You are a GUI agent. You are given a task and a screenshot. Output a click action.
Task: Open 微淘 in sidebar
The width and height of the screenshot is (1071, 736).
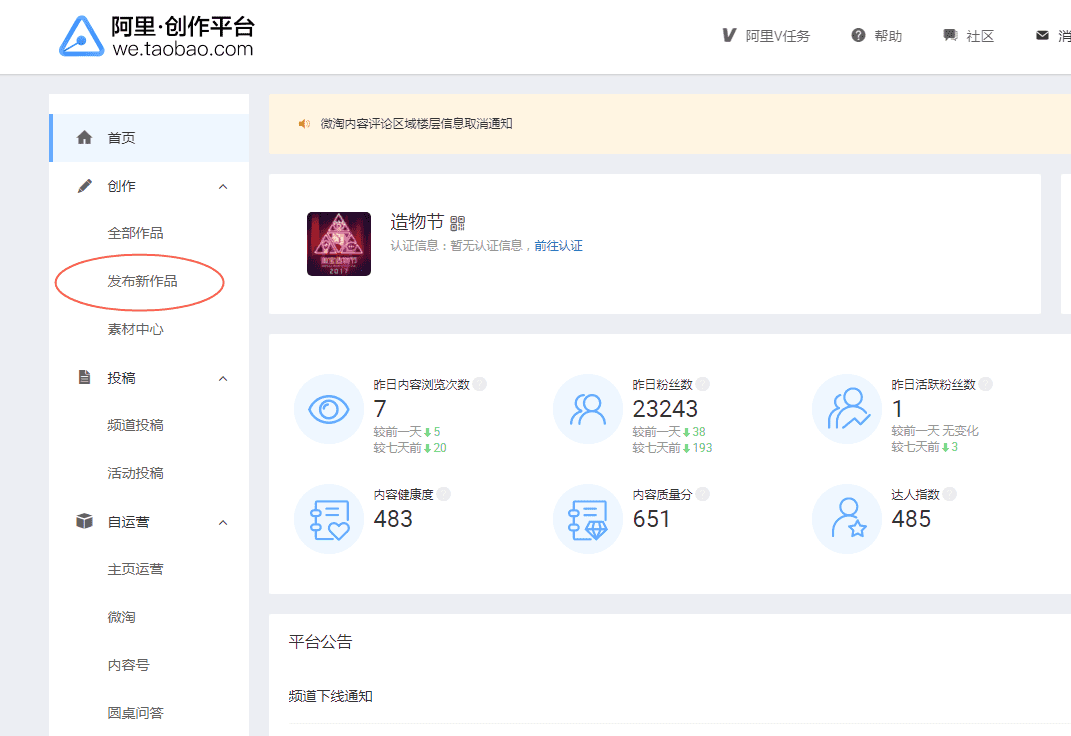click(121, 617)
